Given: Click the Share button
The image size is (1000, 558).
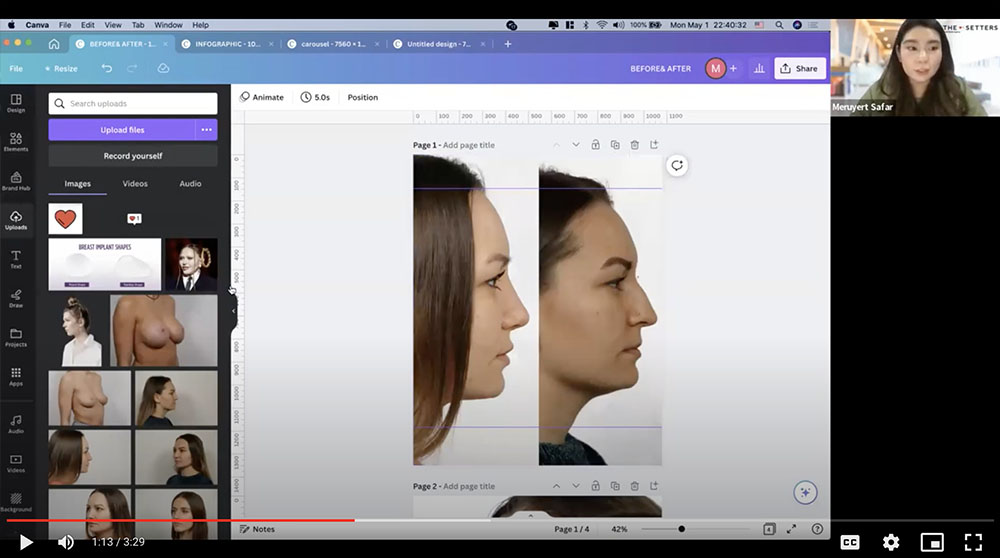Looking at the screenshot, I should [800, 68].
